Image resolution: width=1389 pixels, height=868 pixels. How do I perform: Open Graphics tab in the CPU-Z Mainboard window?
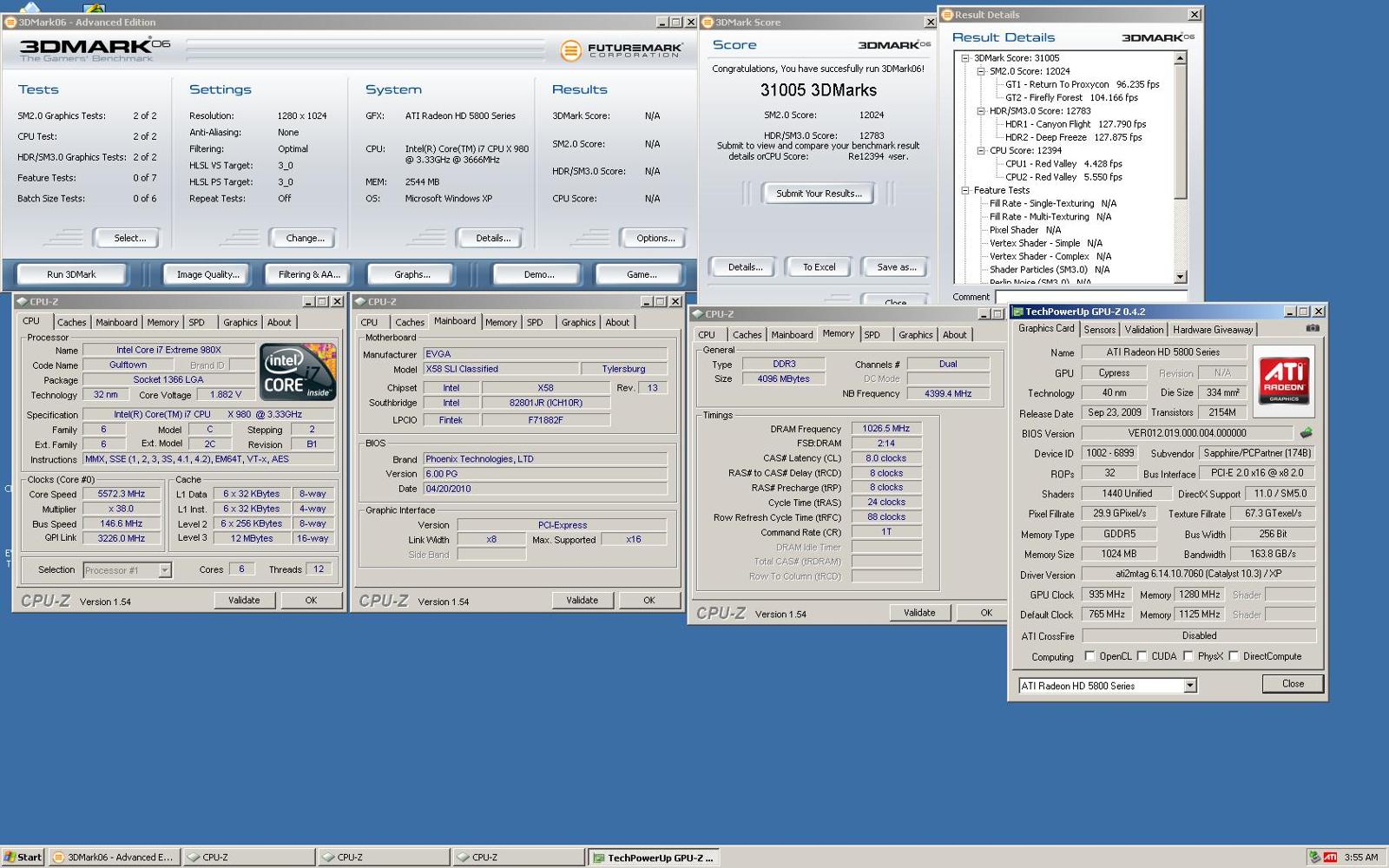click(x=578, y=322)
